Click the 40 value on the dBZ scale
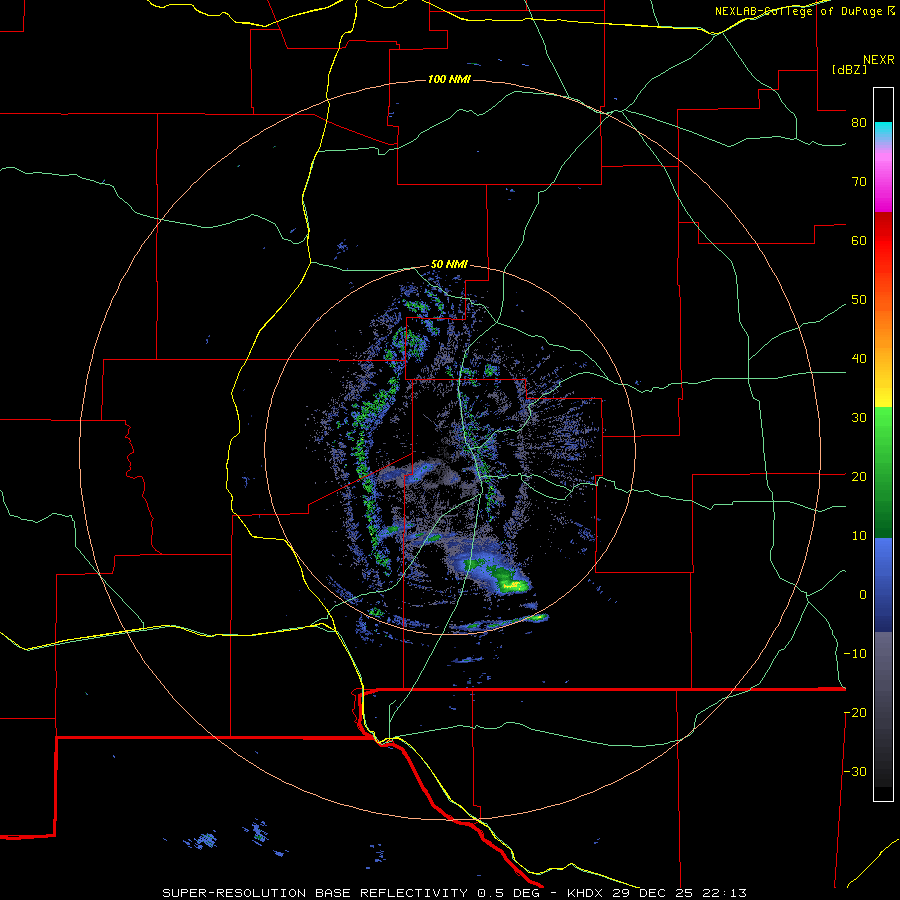 pos(859,359)
